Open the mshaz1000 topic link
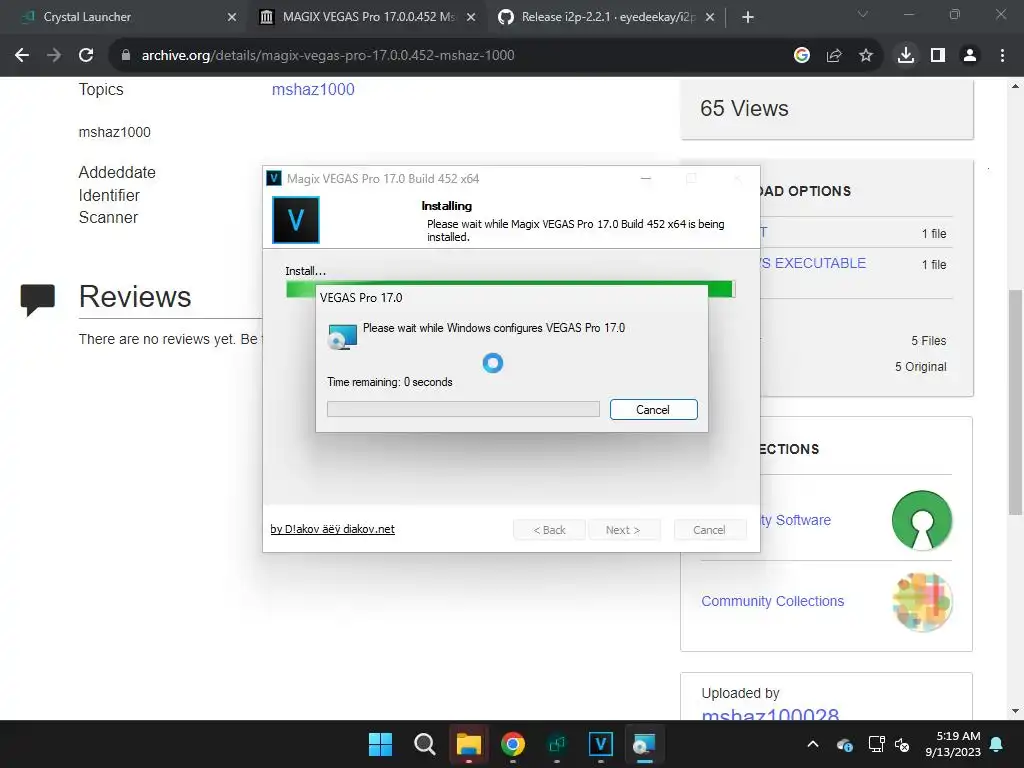 pyautogui.click(x=313, y=89)
